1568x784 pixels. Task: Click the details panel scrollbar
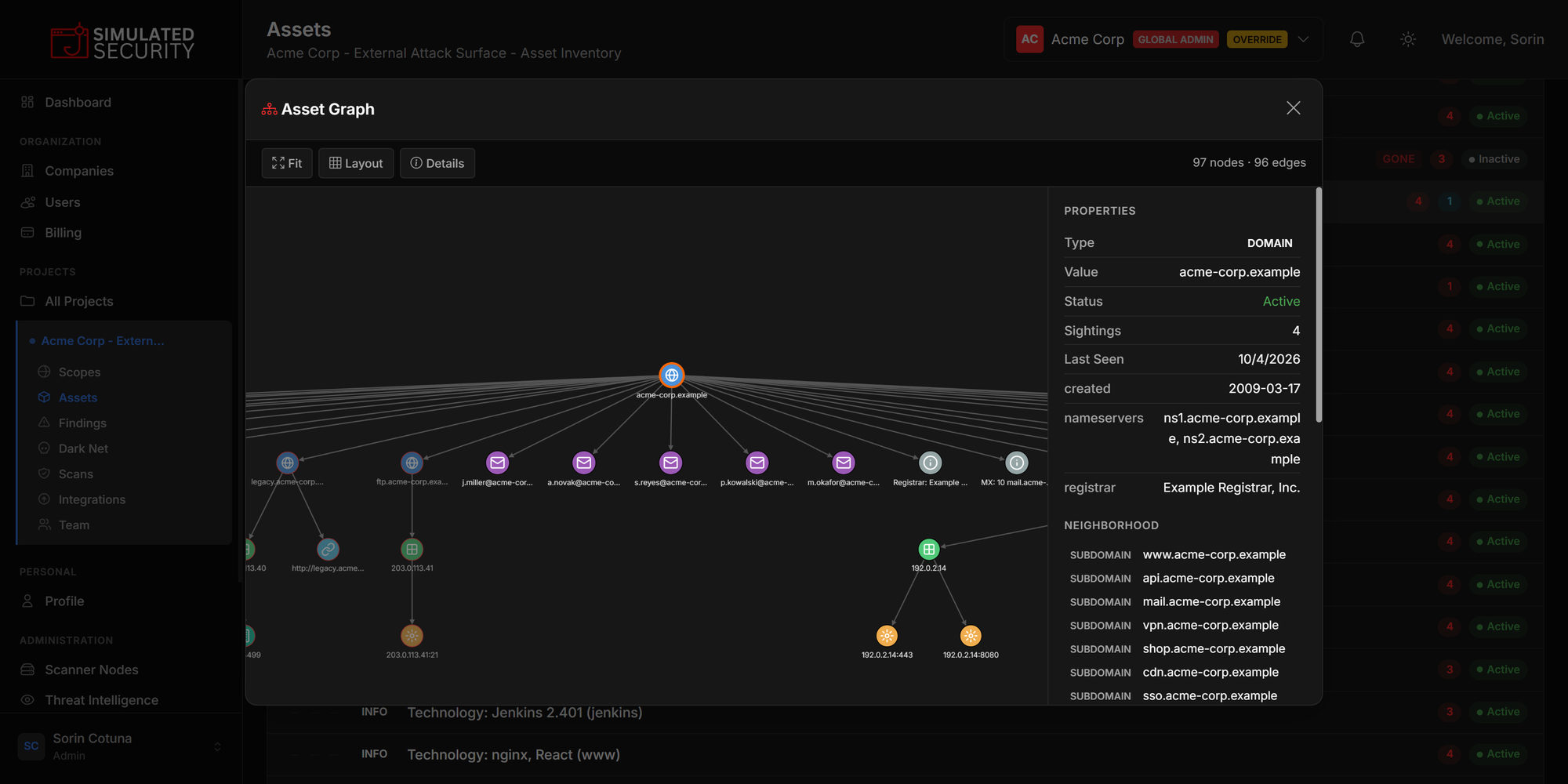1319,305
